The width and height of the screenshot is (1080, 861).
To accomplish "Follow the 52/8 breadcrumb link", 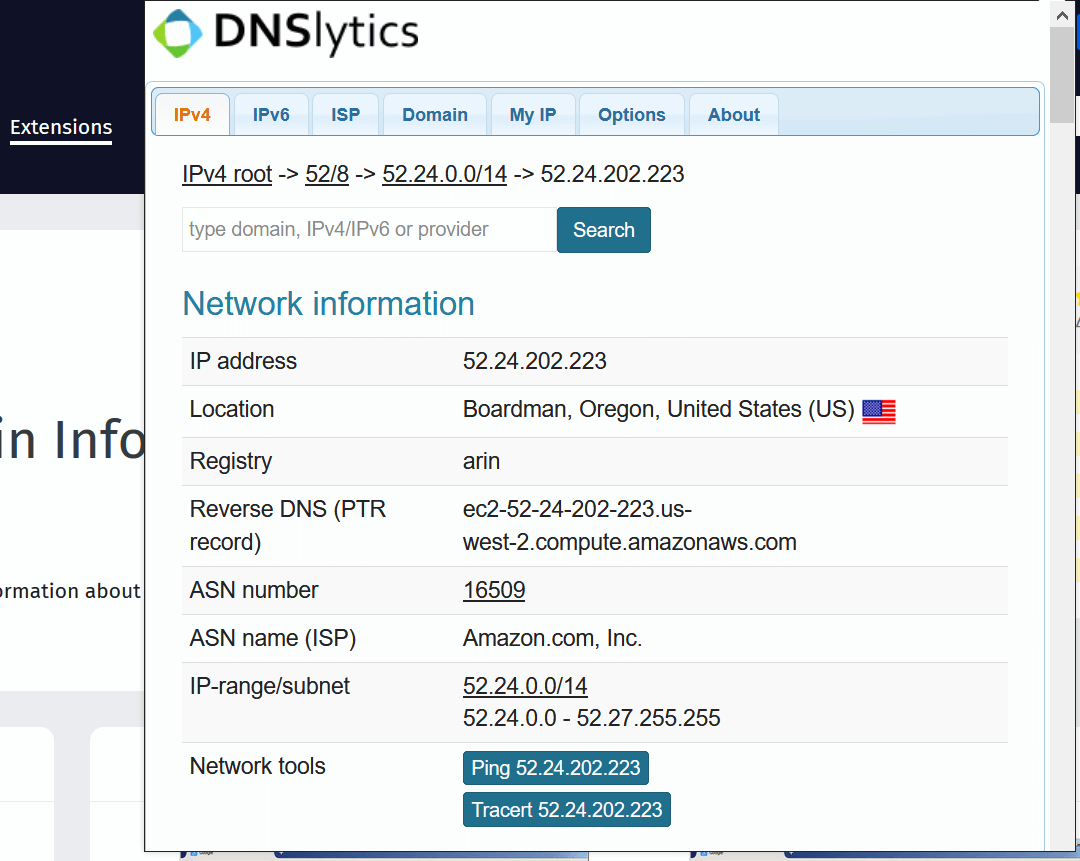I will click(x=326, y=173).
